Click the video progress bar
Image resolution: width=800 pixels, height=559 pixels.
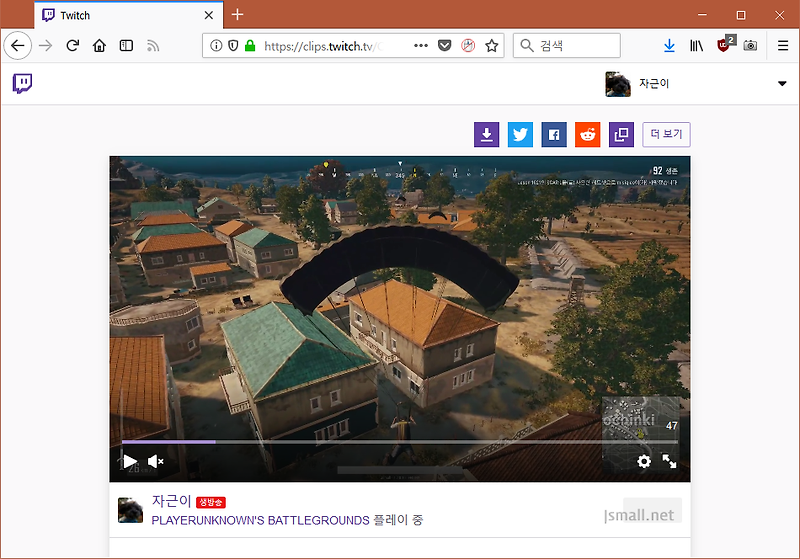click(x=400, y=442)
